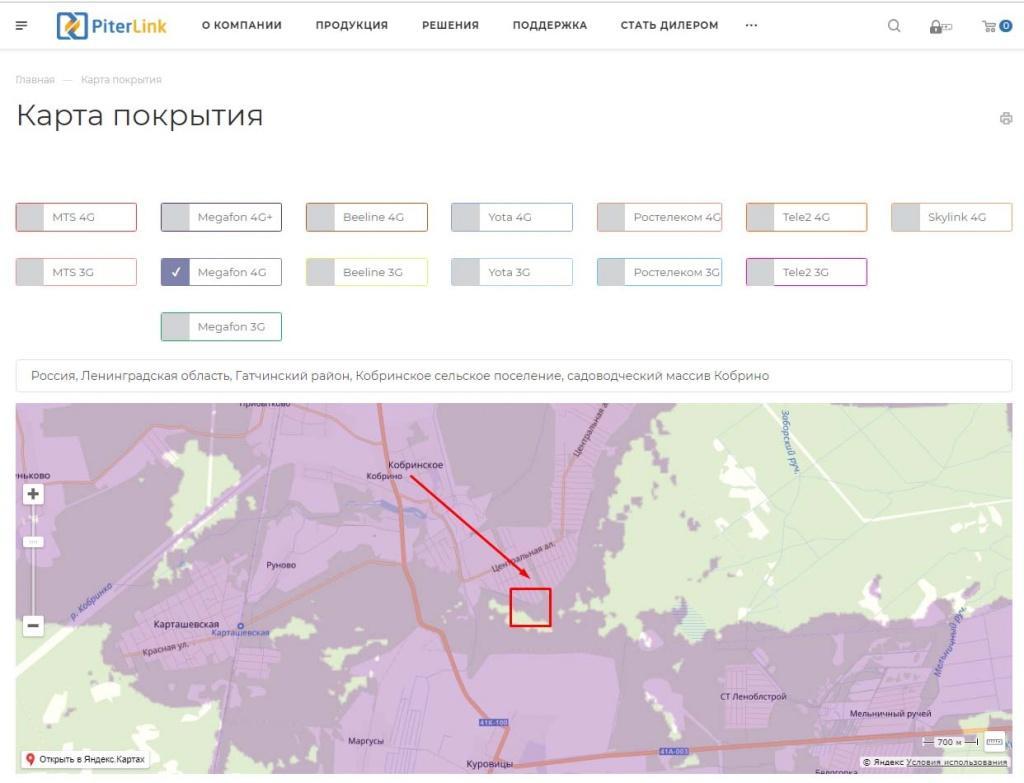Click the map zoom slider handle
Screen dimensions: 1024x783
33,541
